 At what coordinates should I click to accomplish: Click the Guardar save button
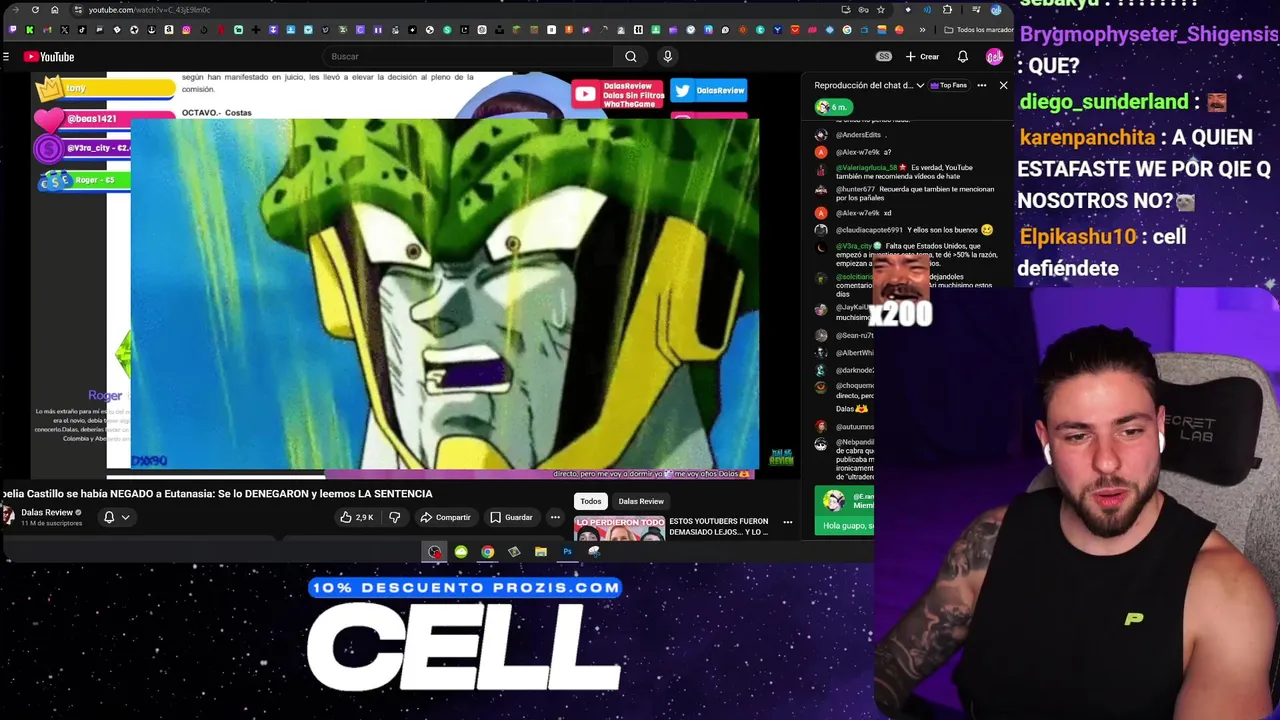point(511,517)
